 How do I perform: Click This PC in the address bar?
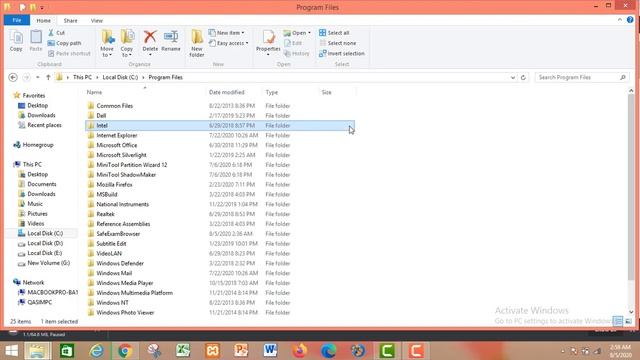pos(82,77)
